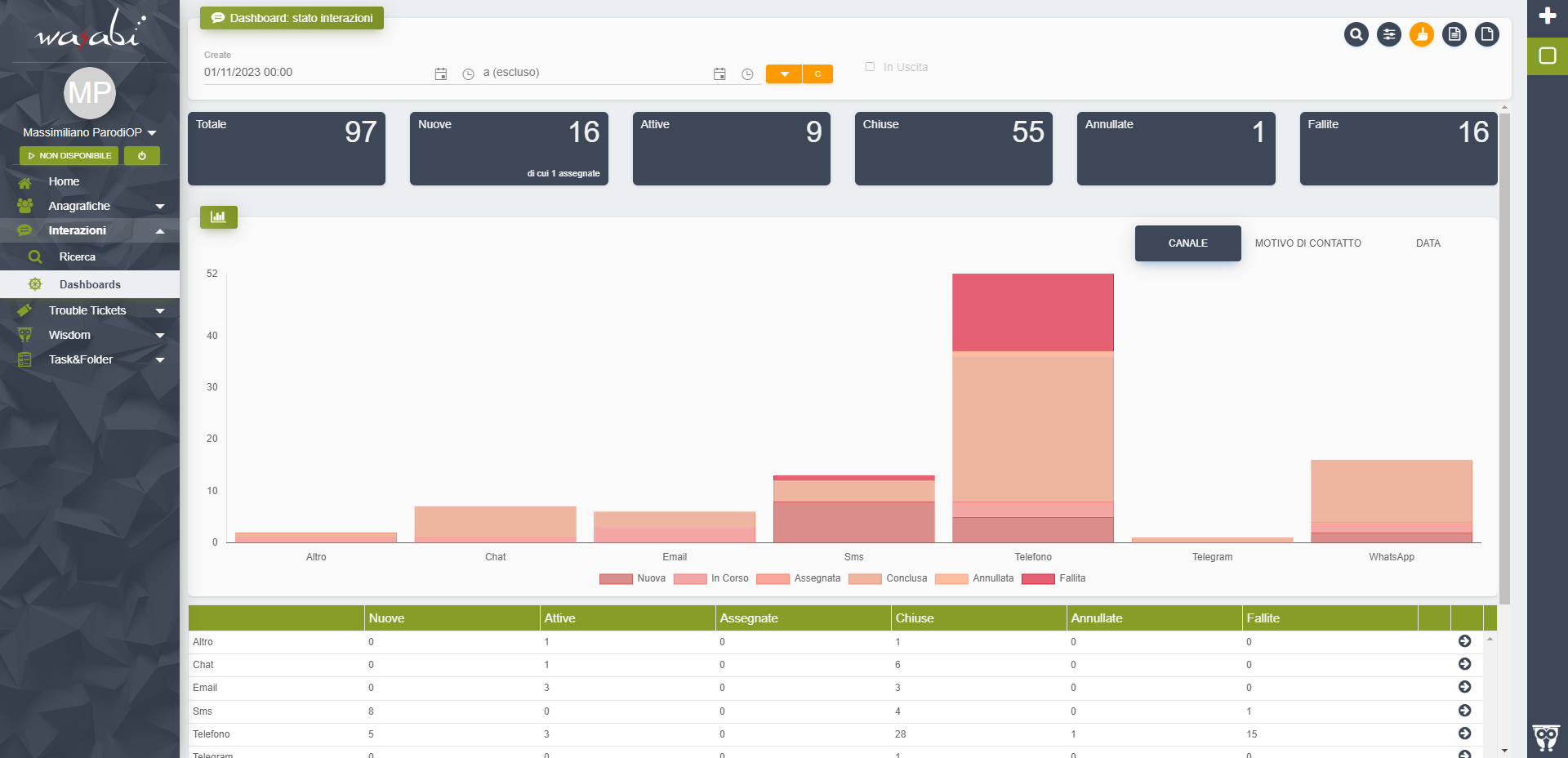Switch to the MOTIVO DI CONTATTO tab
This screenshot has height=758, width=1568.
pyautogui.click(x=1307, y=243)
